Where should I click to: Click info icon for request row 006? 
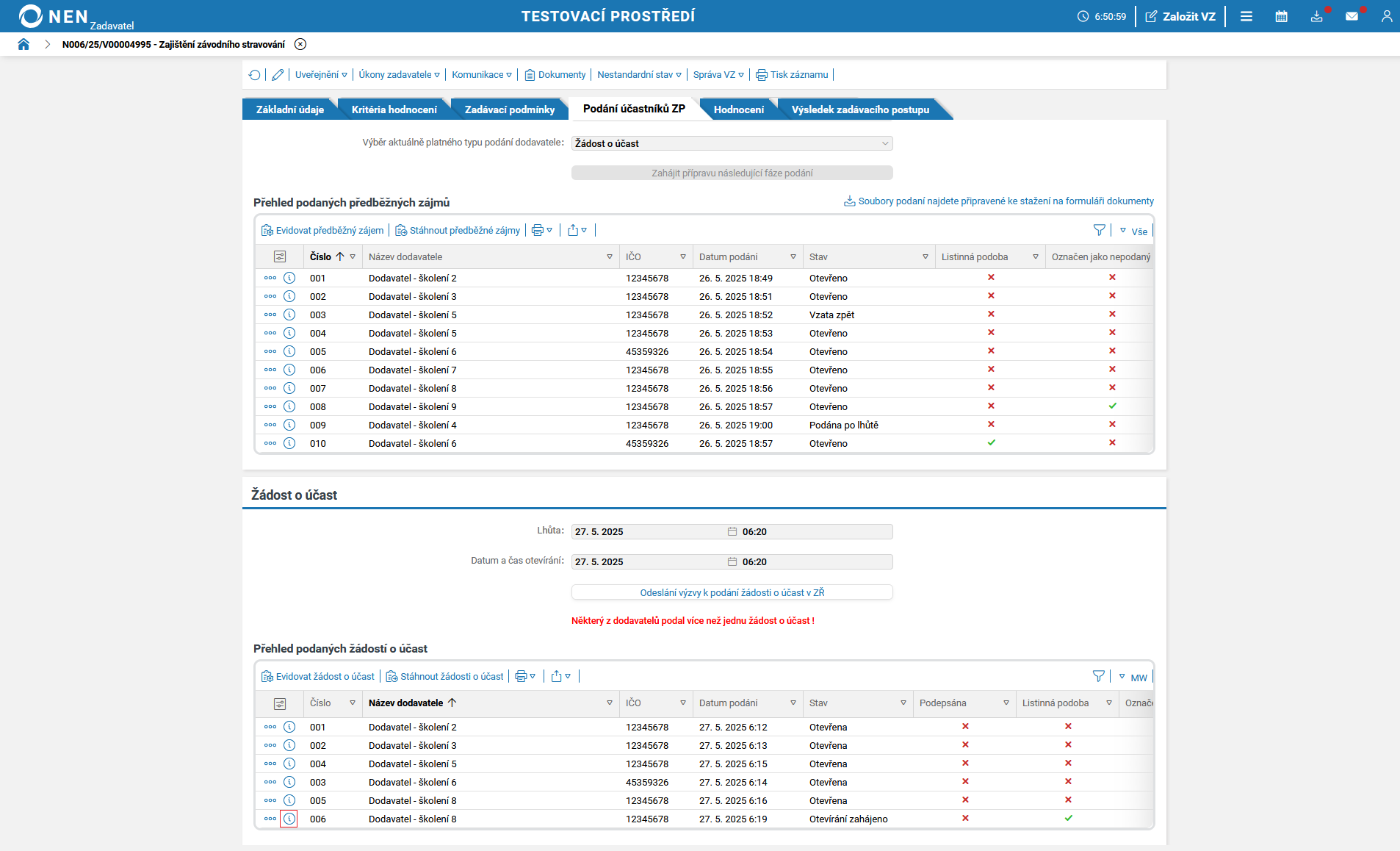coord(289,819)
